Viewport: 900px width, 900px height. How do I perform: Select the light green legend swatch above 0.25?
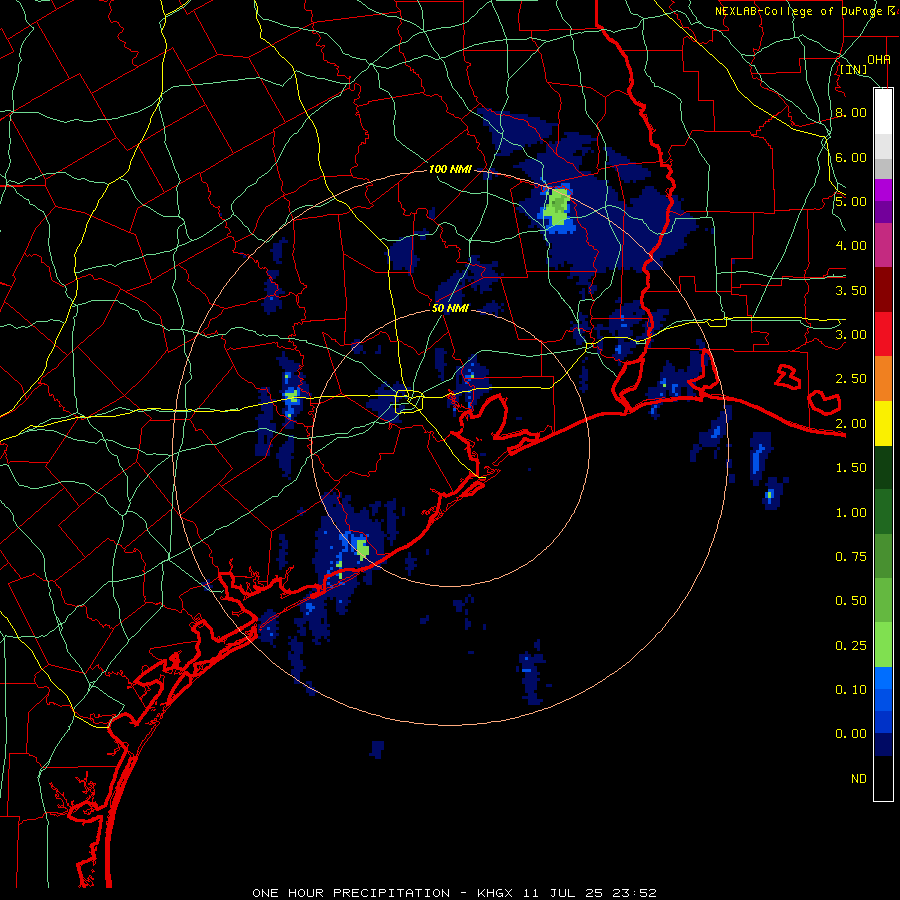pyautogui.click(x=883, y=645)
